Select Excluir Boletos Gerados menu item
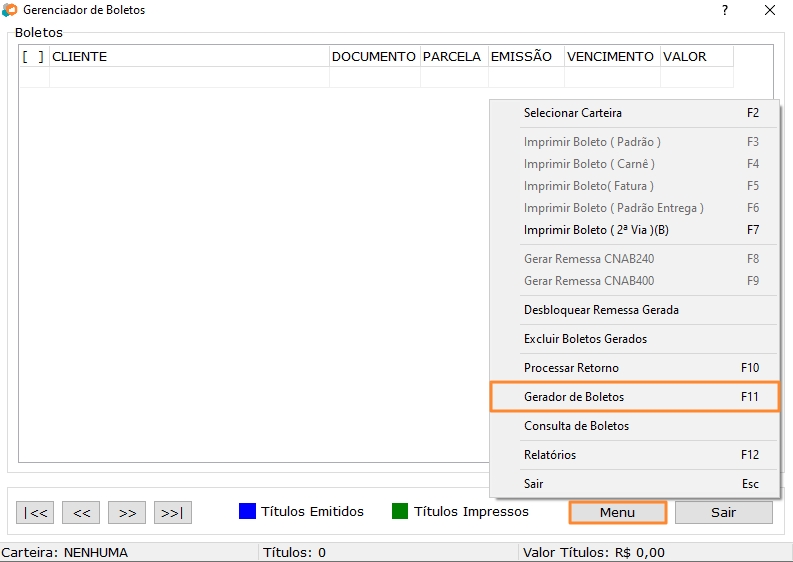Image resolution: width=793 pixels, height=562 pixels. 585,339
